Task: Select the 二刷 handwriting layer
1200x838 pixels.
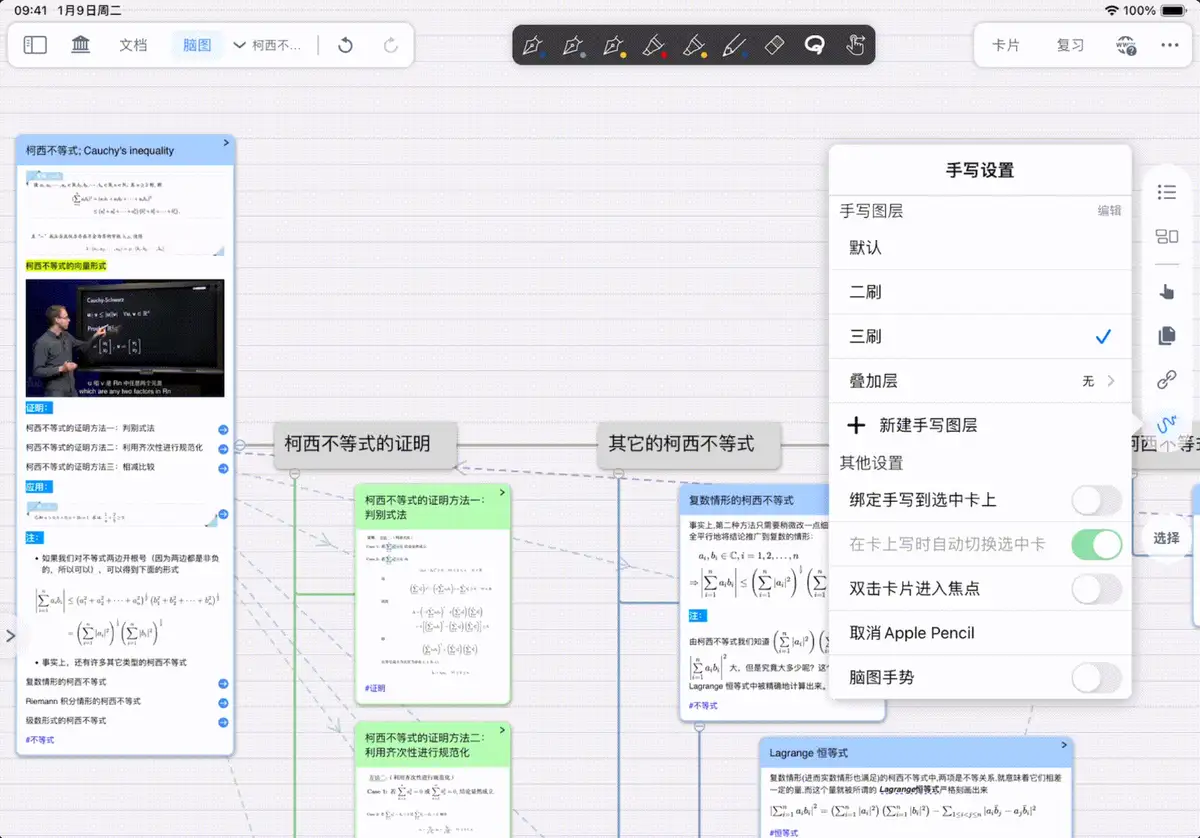Action: [981, 292]
